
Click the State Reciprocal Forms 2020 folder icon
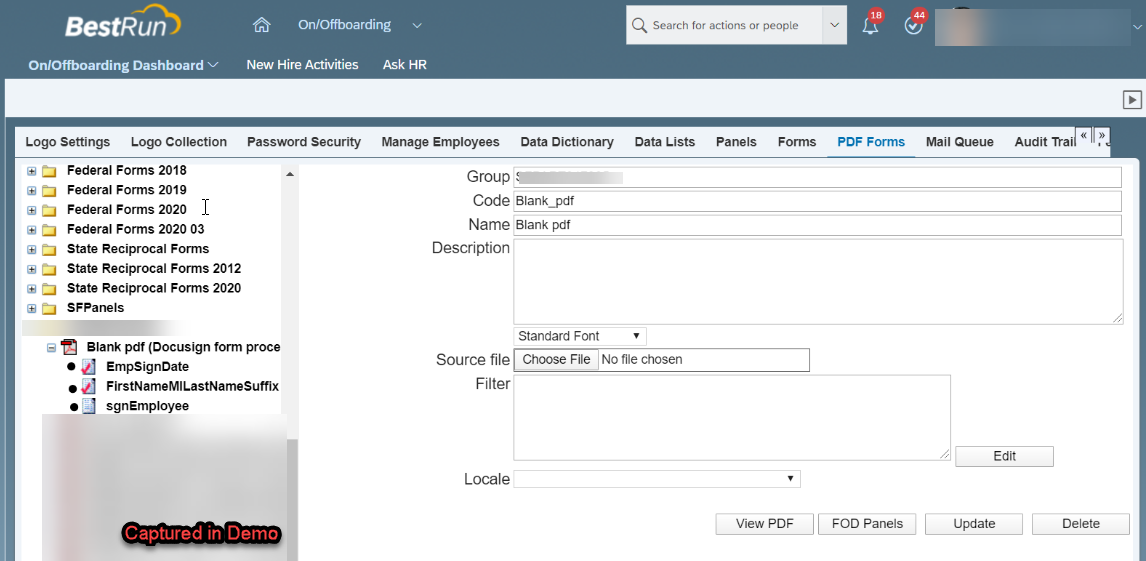pos(50,289)
